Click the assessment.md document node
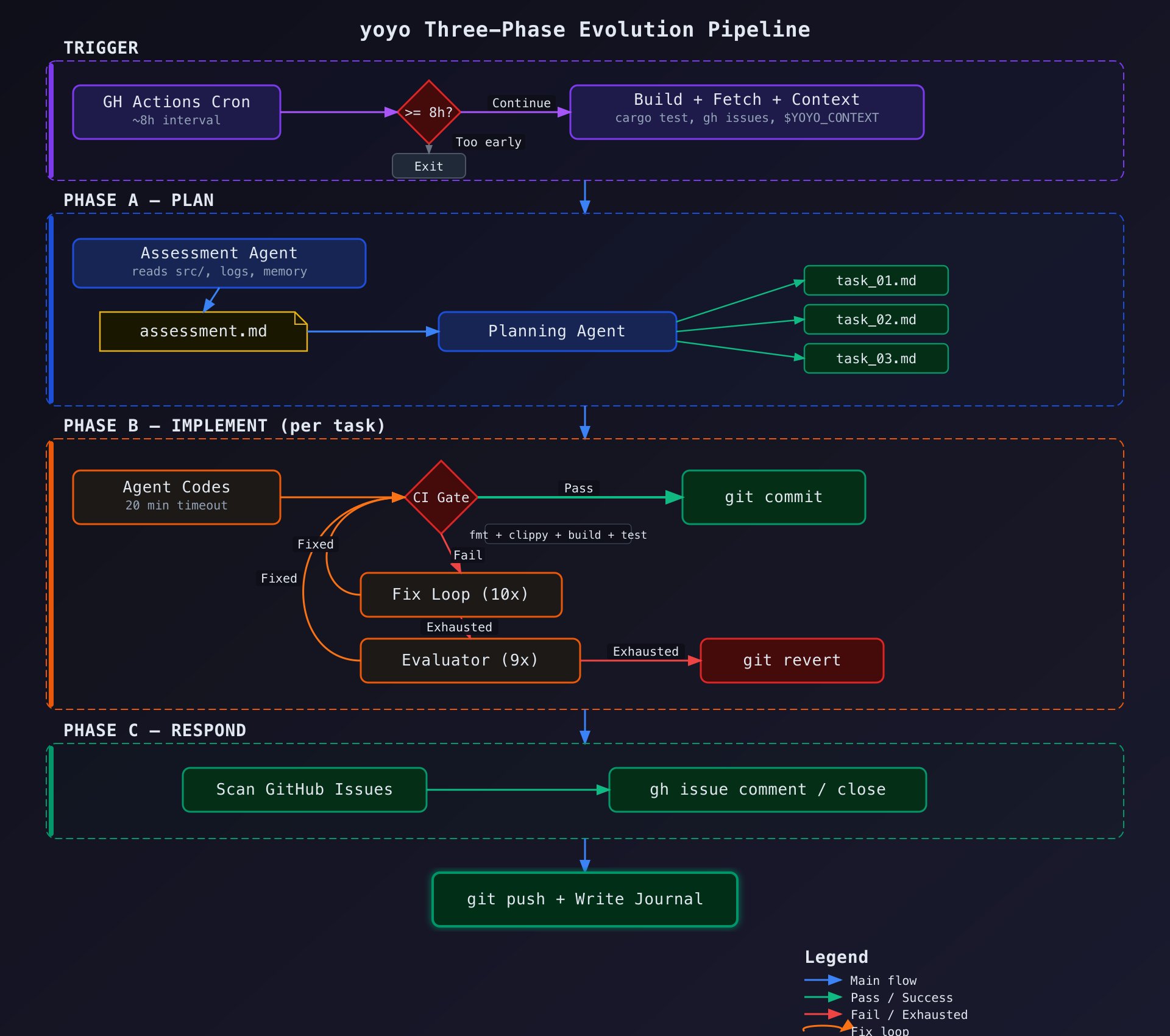Viewport: 1170px width, 1036px height. (204, 332)
